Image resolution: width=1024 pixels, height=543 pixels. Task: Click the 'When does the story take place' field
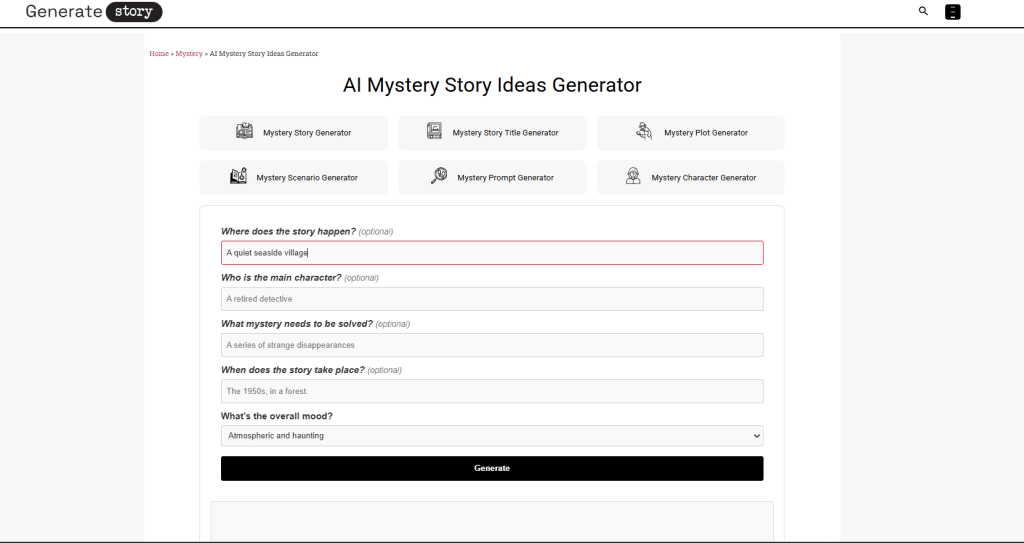coord(491,391)
